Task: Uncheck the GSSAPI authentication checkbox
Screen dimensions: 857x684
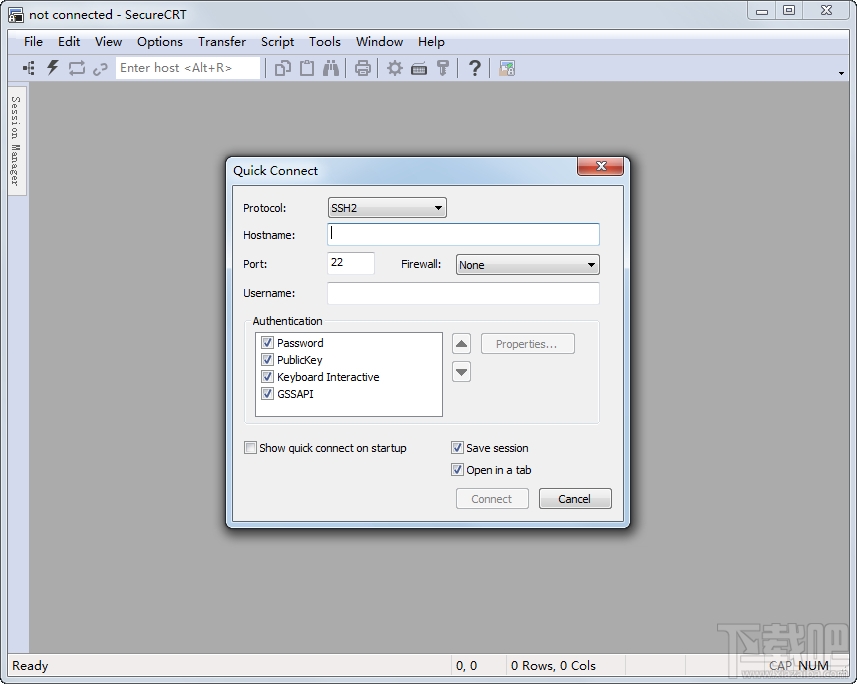Action: pyautogui.click(x=267, y=394)
